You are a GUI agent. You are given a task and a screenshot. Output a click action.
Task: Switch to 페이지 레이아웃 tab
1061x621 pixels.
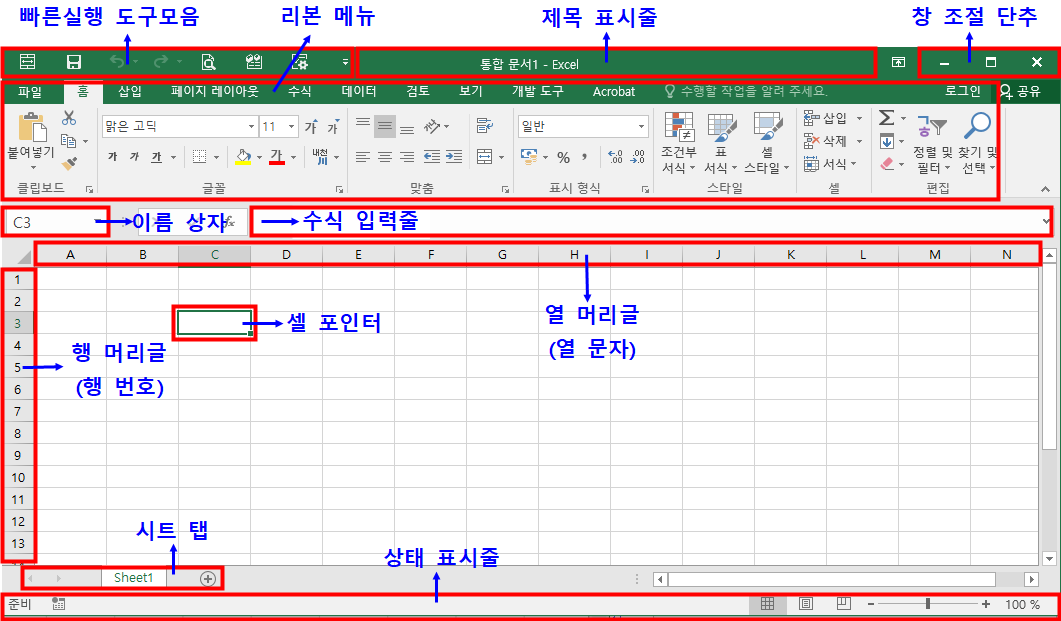[215, 92]
